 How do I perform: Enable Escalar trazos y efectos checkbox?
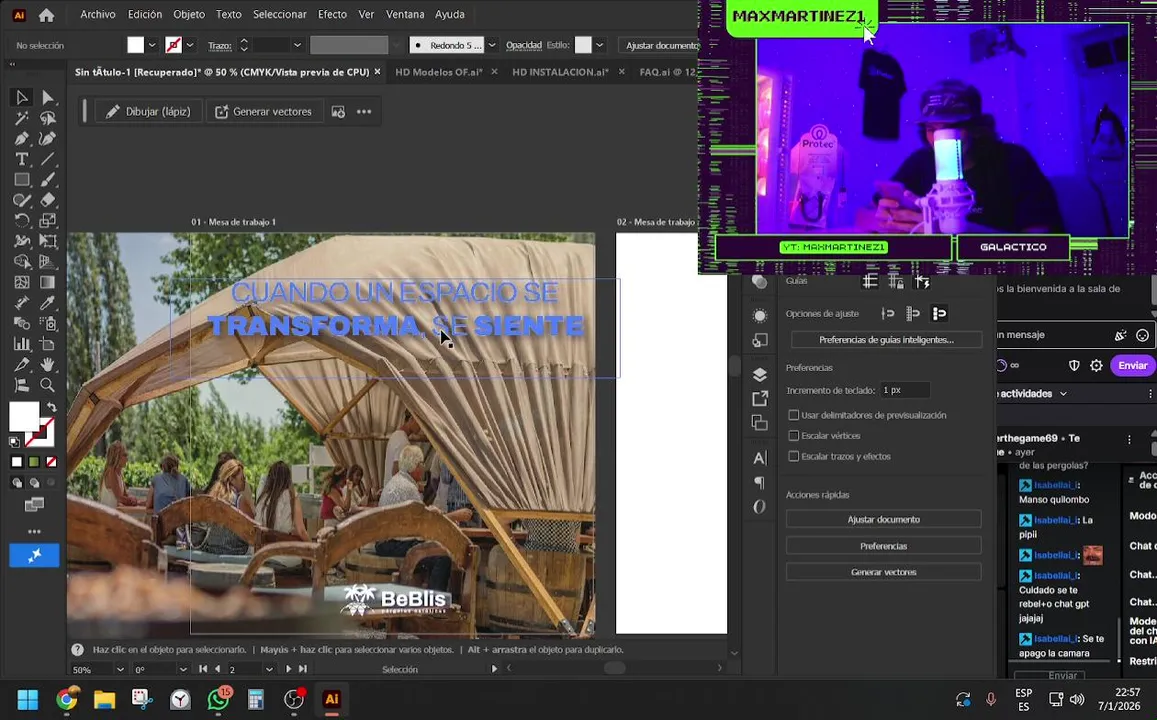pyautogui.click(x=794, y=457)
